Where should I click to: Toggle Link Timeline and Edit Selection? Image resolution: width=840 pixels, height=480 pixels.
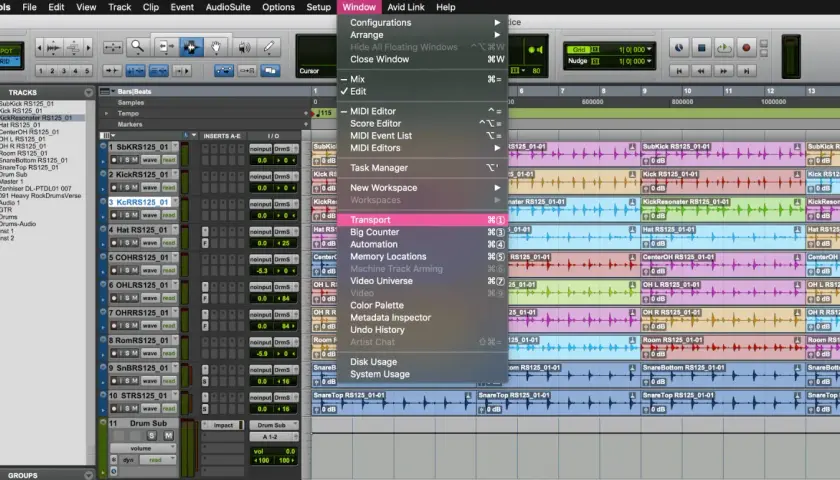(x=136, y=70)
